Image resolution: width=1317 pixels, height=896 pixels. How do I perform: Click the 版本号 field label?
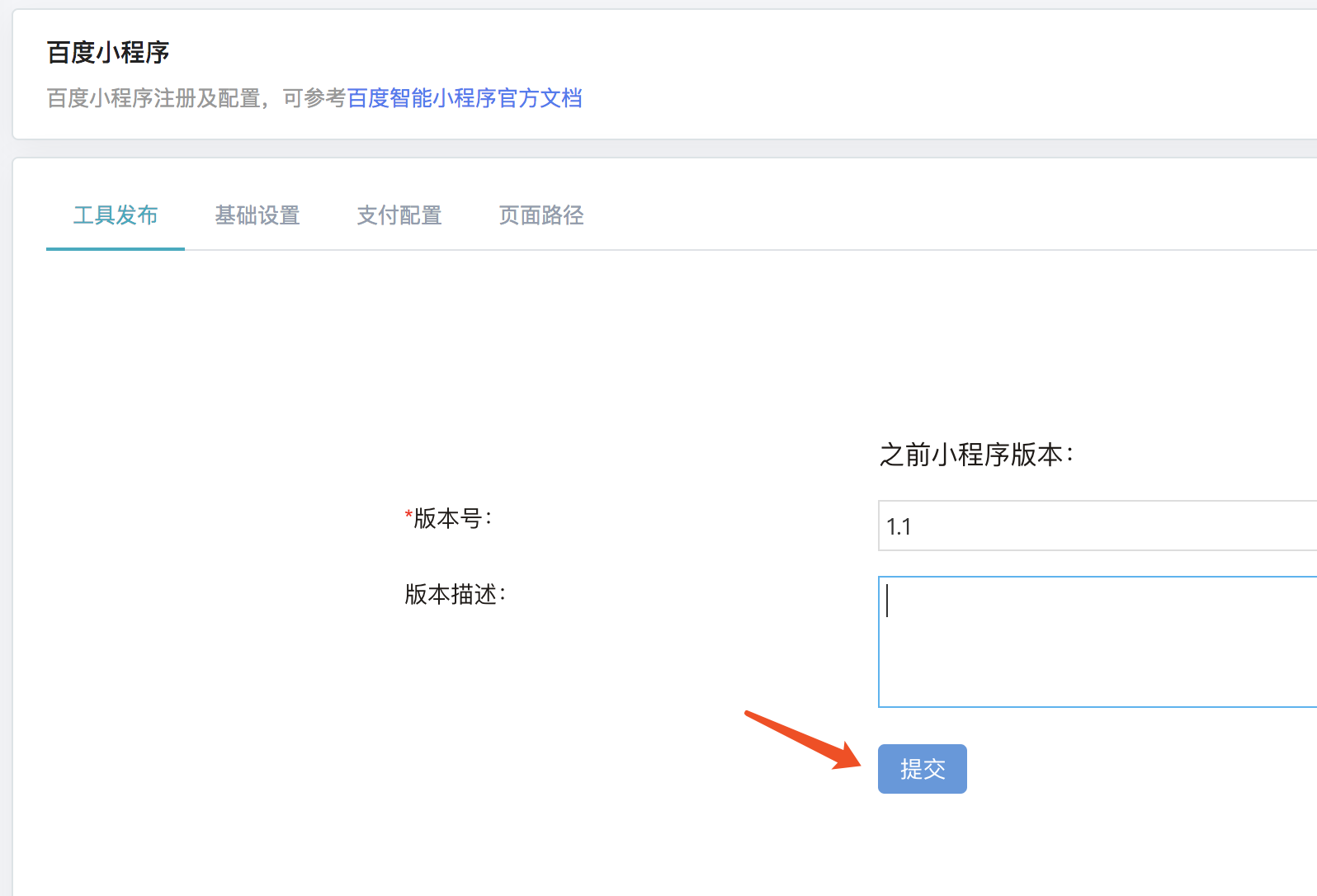[x=448, y=518]
